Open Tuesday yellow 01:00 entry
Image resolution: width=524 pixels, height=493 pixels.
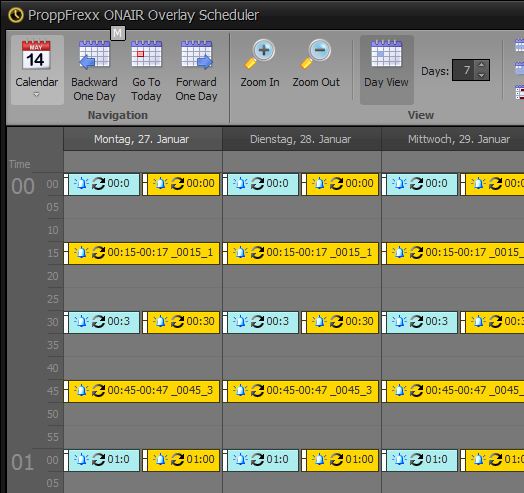pos(340,460)
